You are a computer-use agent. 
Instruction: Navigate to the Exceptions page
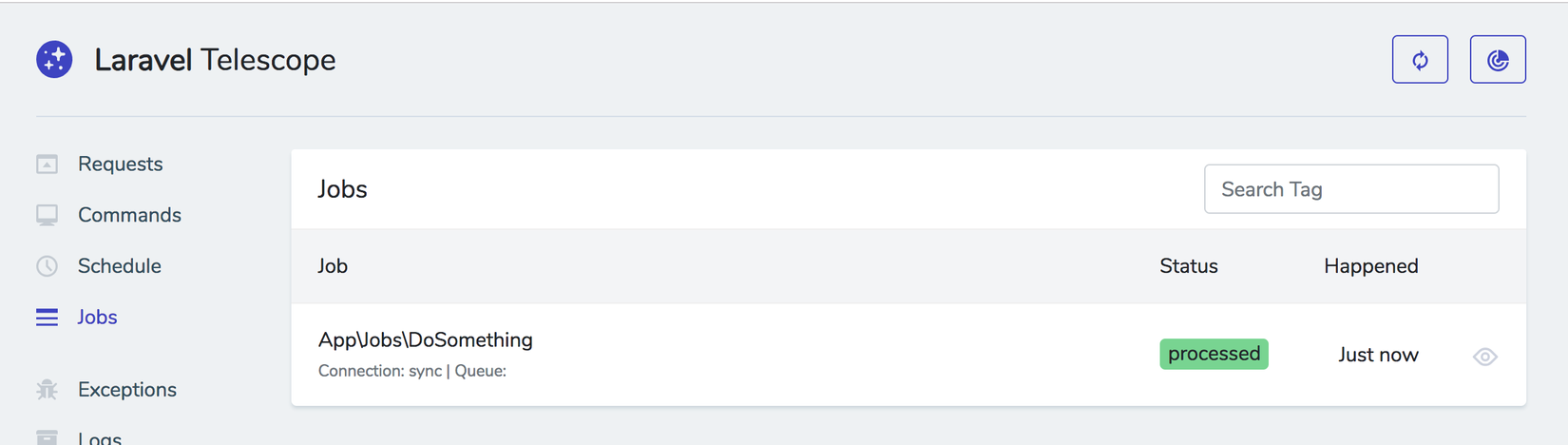[126, 390]
